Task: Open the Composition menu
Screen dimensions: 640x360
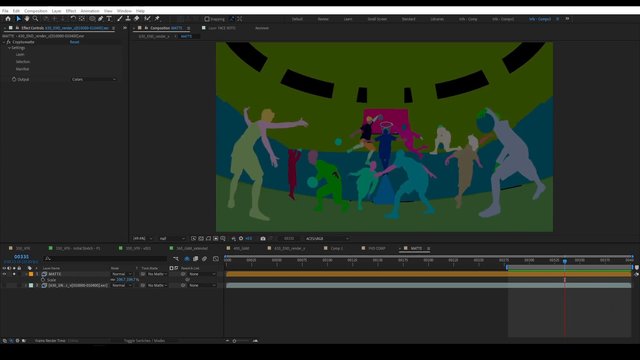Action: (x=36, y=11)
